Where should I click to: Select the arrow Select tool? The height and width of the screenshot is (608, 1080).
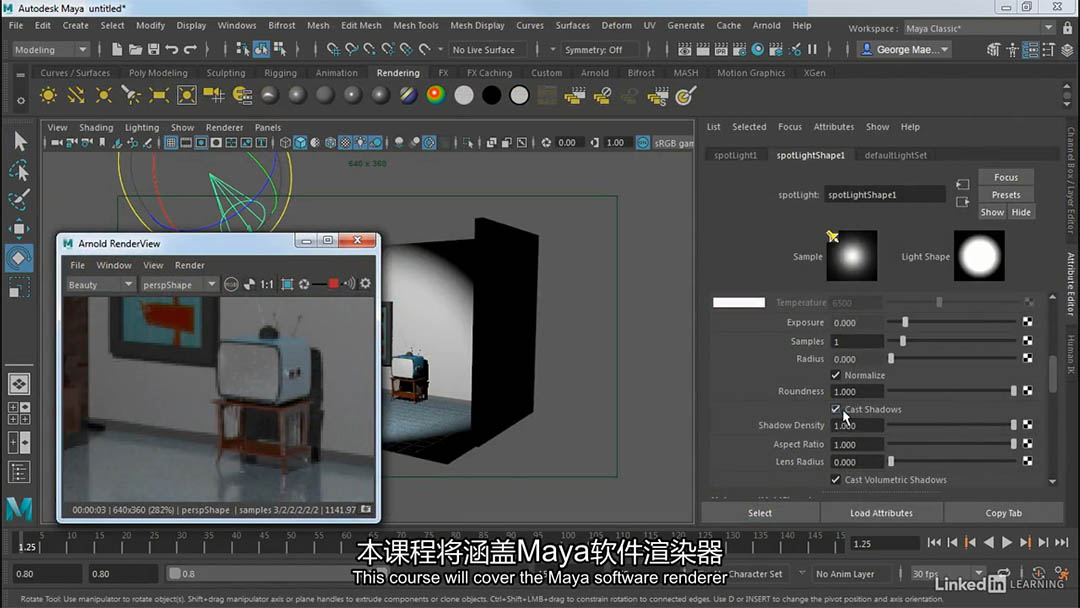coord(19,141)
